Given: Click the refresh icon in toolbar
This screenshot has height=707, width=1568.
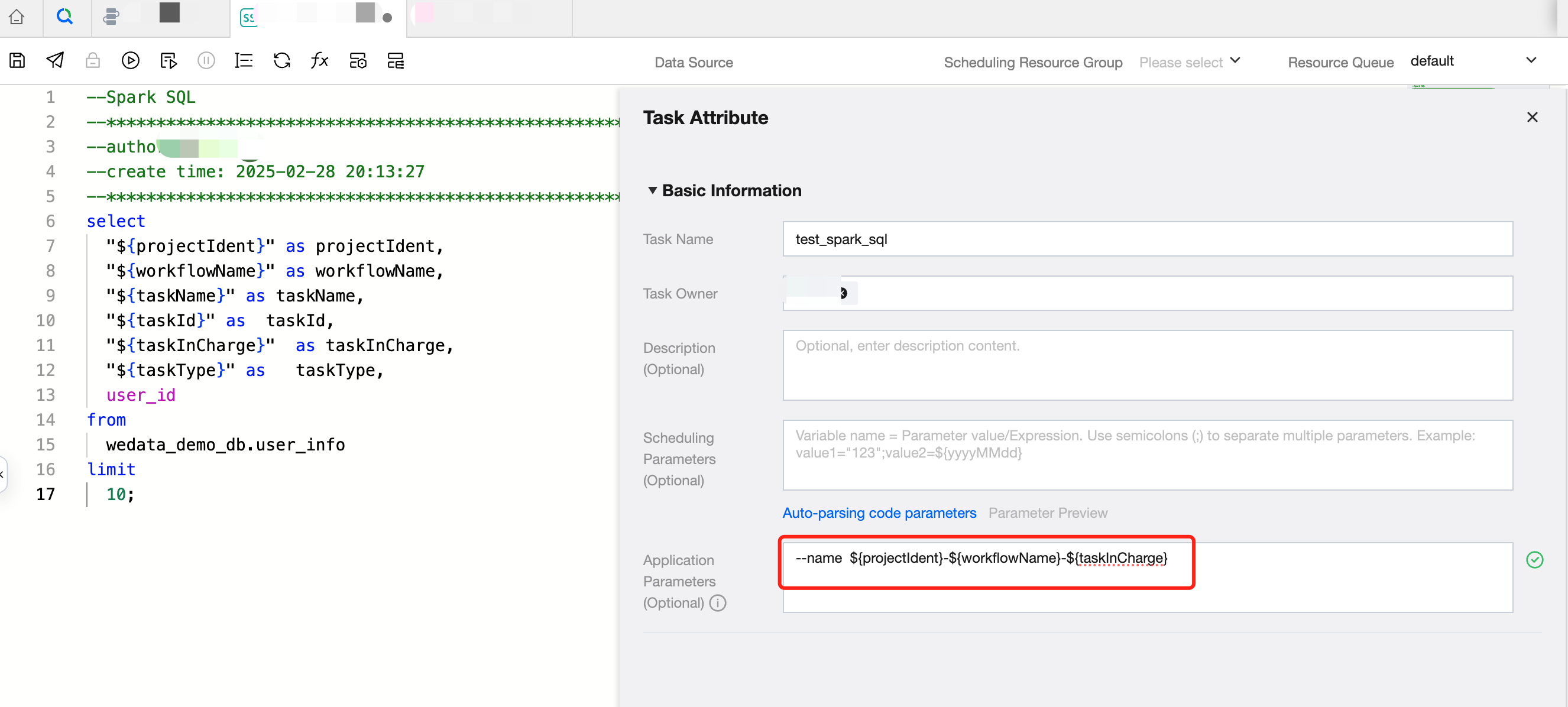Looking at the screenshot, I should coord(281,60).
